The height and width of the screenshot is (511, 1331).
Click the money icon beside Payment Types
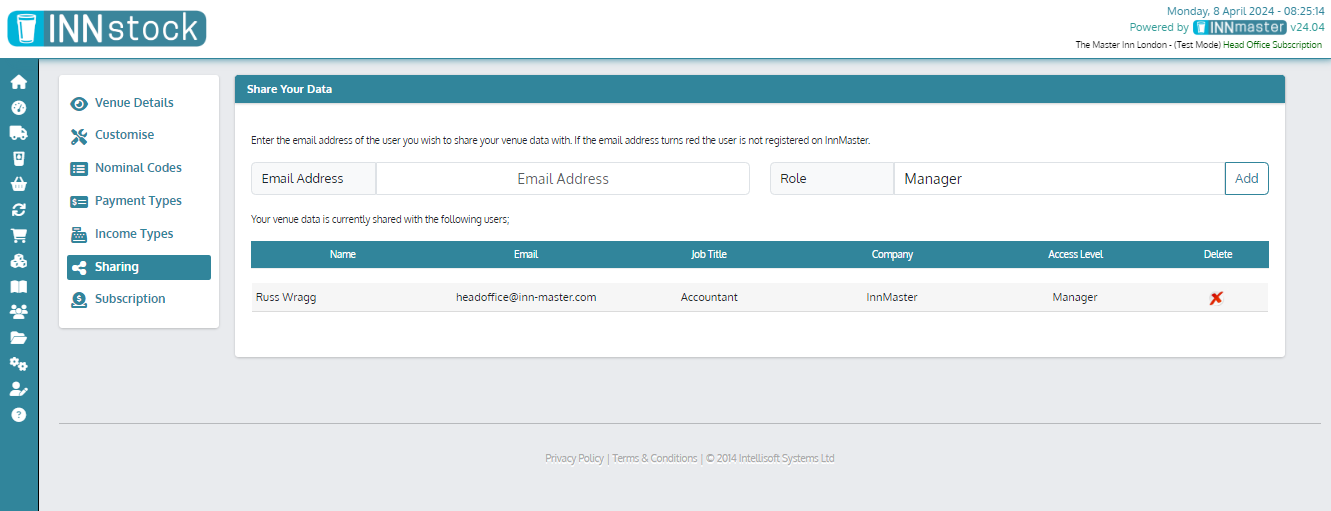pyautogui.click(x=79, y=202)
